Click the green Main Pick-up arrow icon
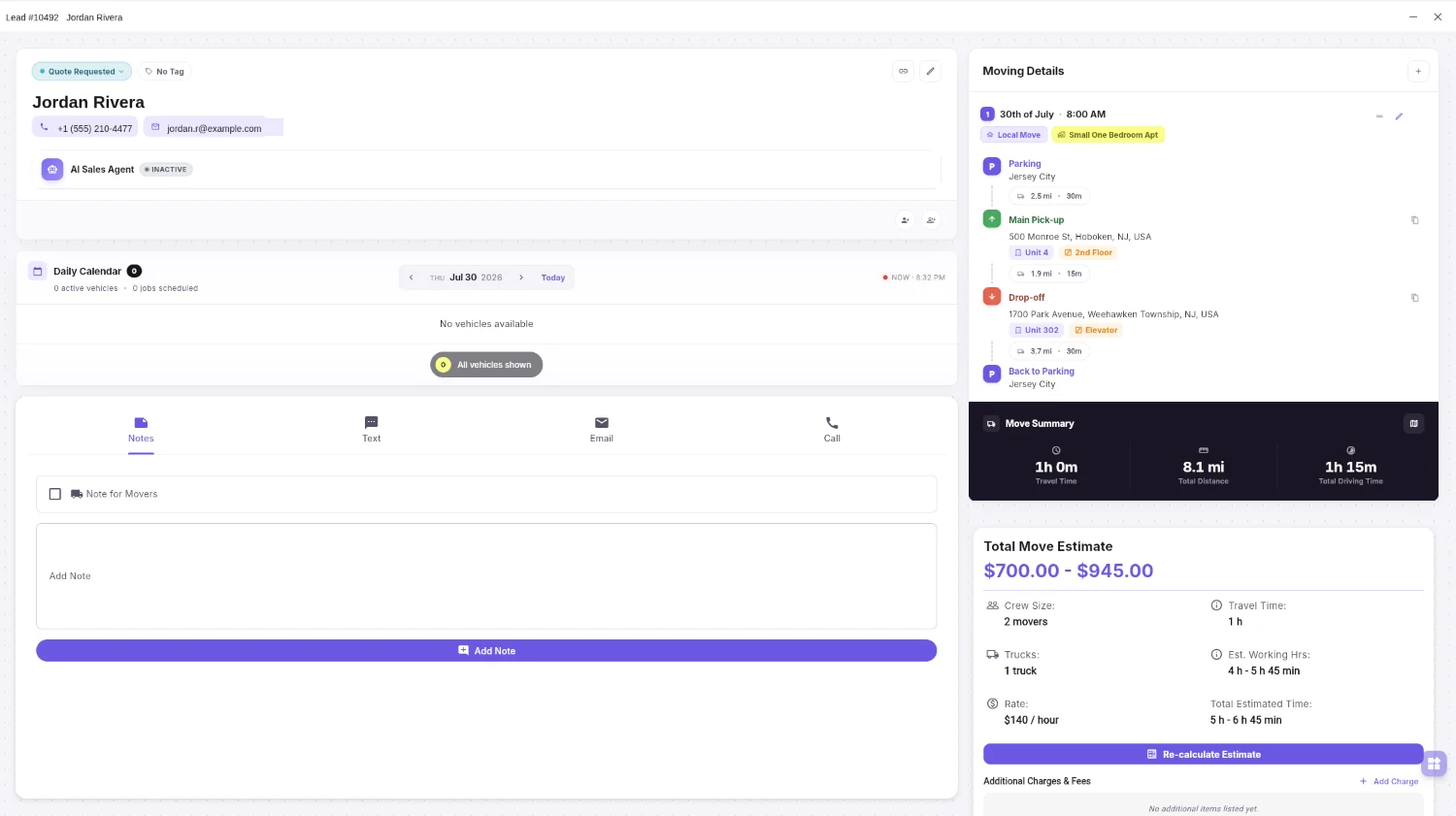1456x816 pixels. pos(992,219)
